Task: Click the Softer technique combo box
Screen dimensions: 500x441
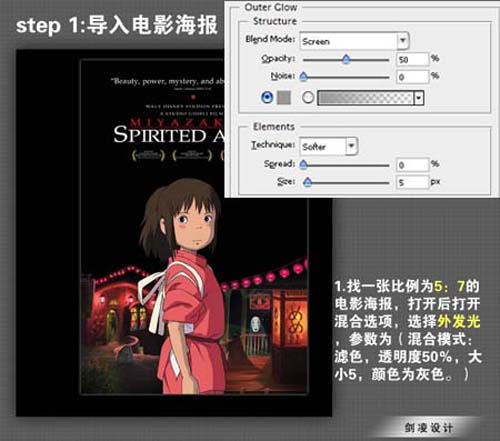Action: tap(328, 146)
